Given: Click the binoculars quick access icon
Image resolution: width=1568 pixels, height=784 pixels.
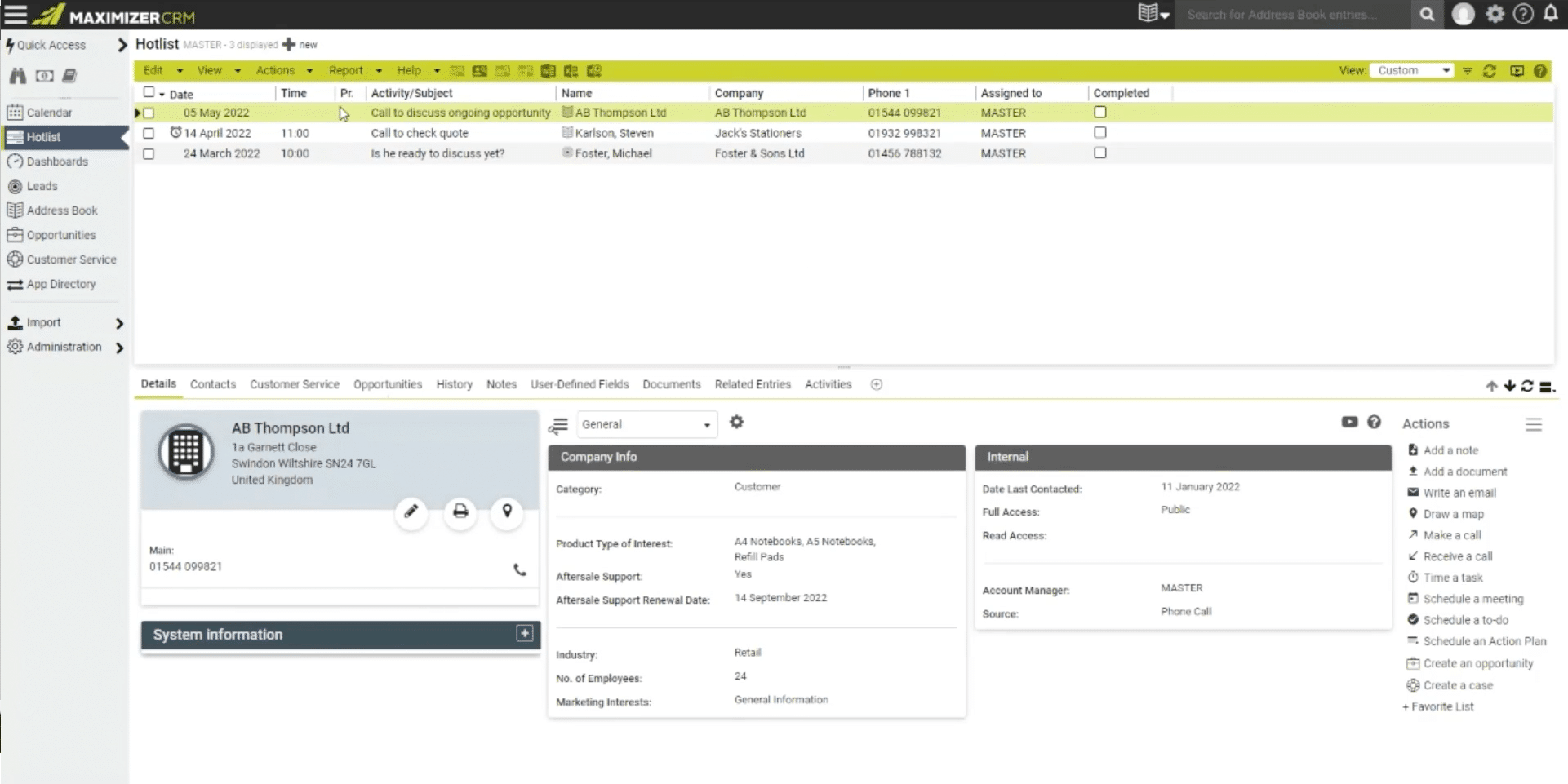Looking at the screenshot, I should click(x=17, y=76).
